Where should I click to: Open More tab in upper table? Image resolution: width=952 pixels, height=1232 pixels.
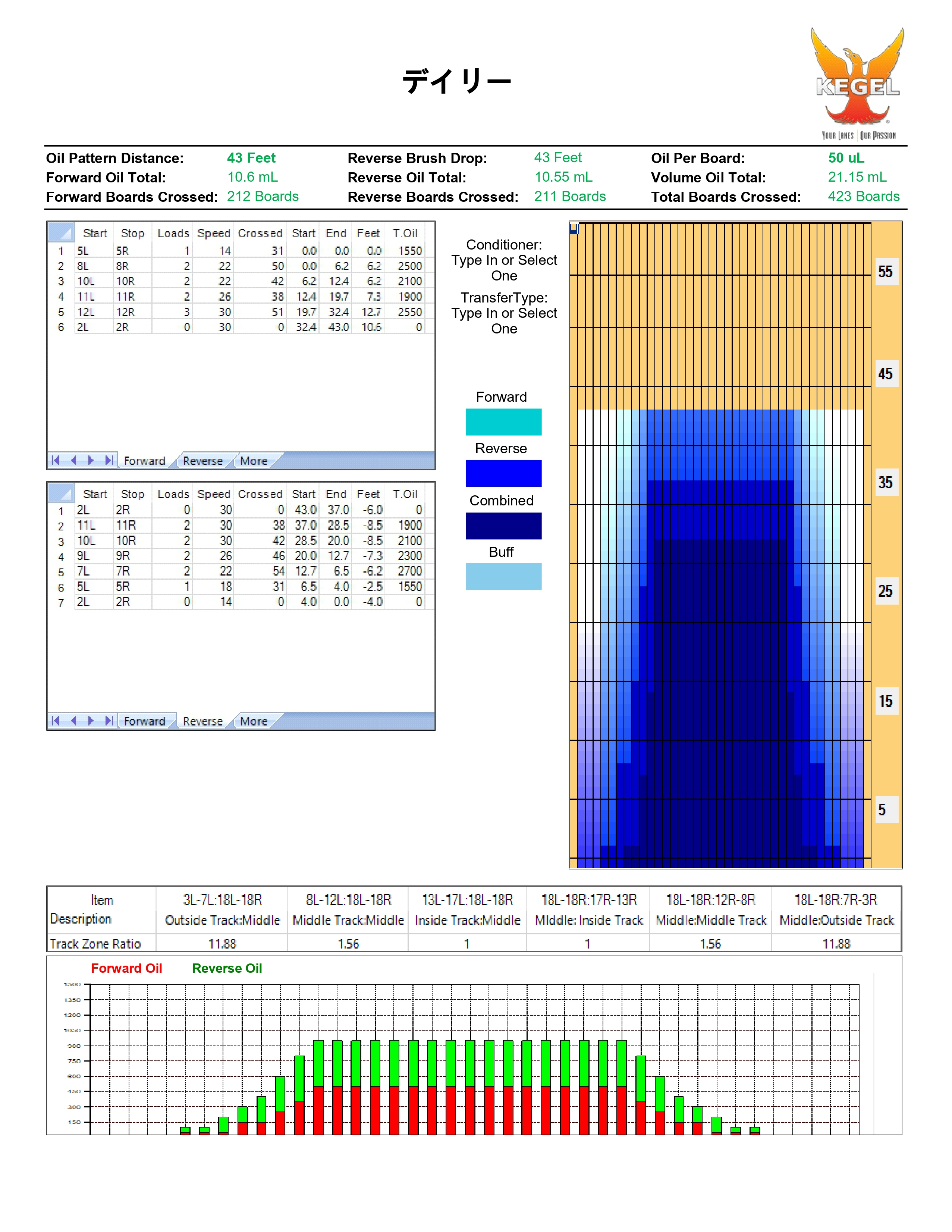click(x=253, y=461)
